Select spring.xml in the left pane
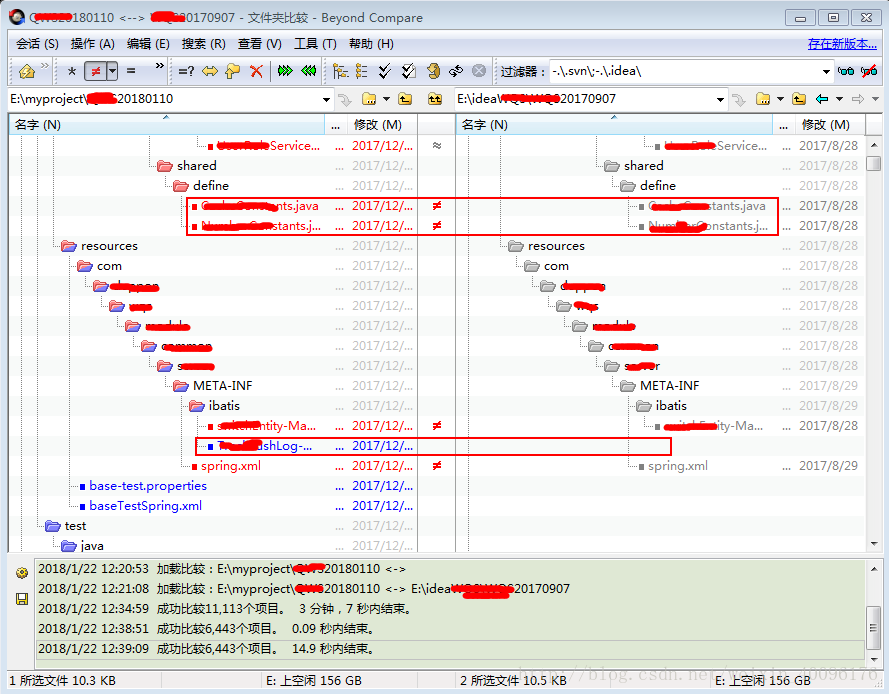The image size is (889, 694). 231,466
